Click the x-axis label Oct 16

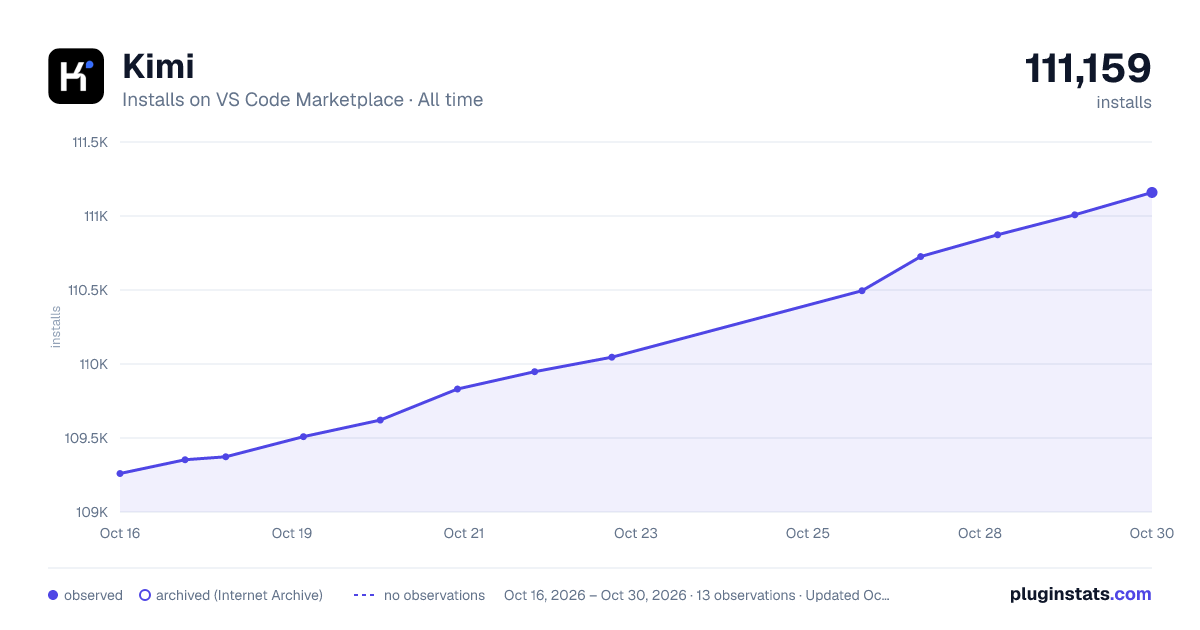click(120, 533)
